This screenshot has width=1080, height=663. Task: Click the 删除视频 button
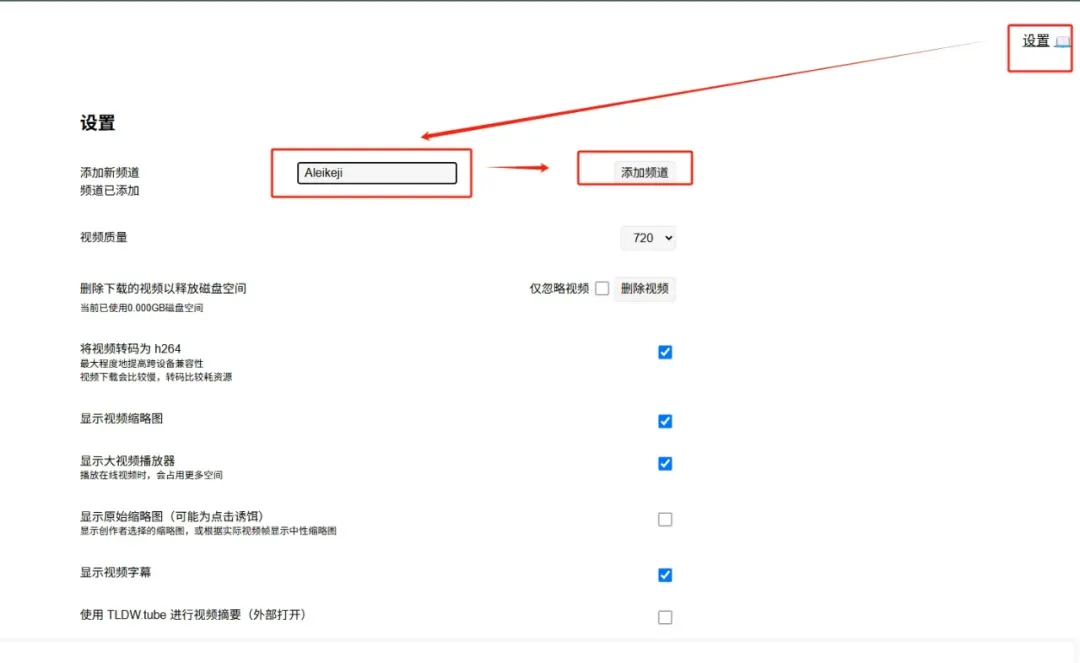[x=645, y=289]
